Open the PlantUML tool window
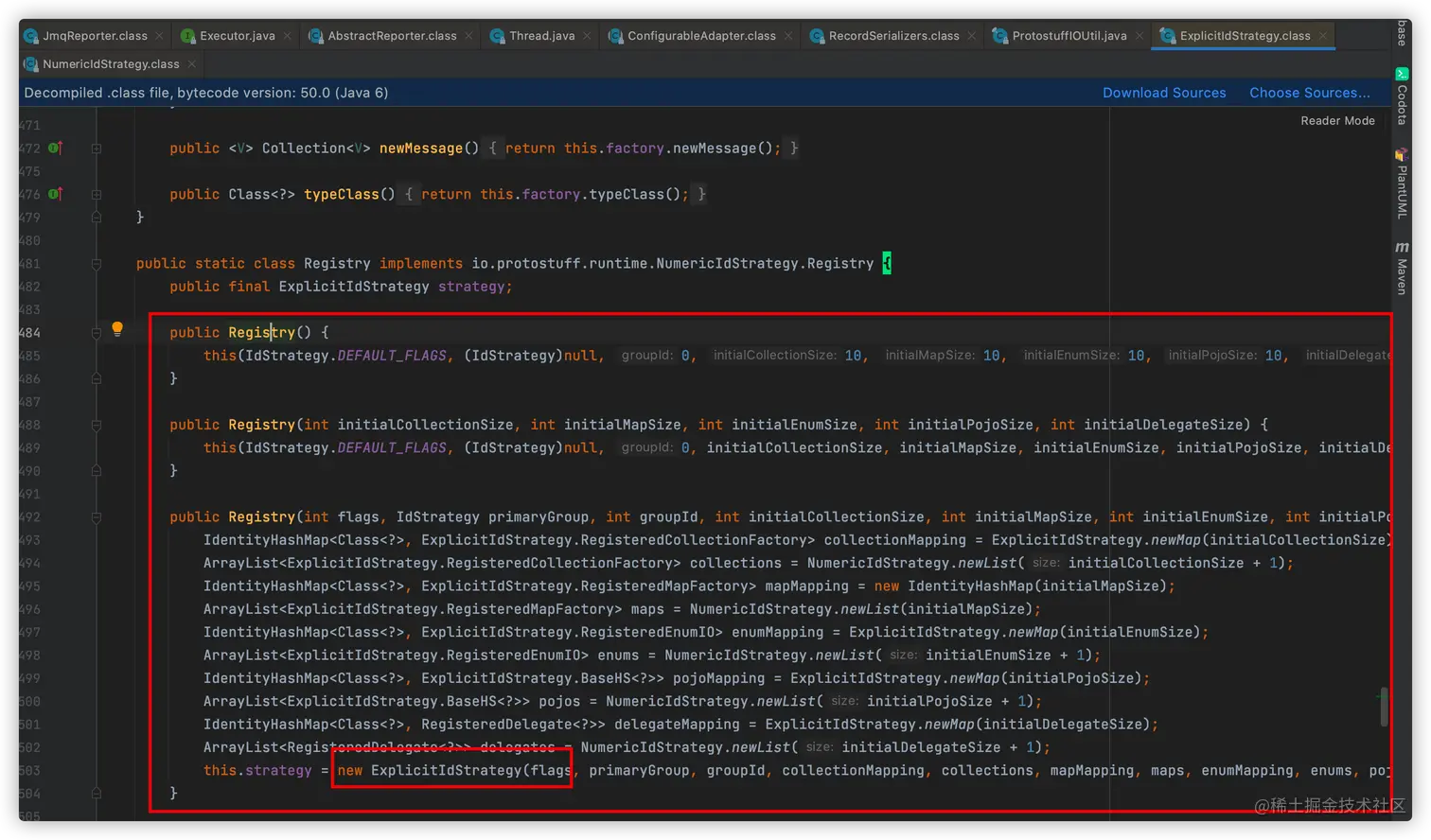 tap(1402, 183)
